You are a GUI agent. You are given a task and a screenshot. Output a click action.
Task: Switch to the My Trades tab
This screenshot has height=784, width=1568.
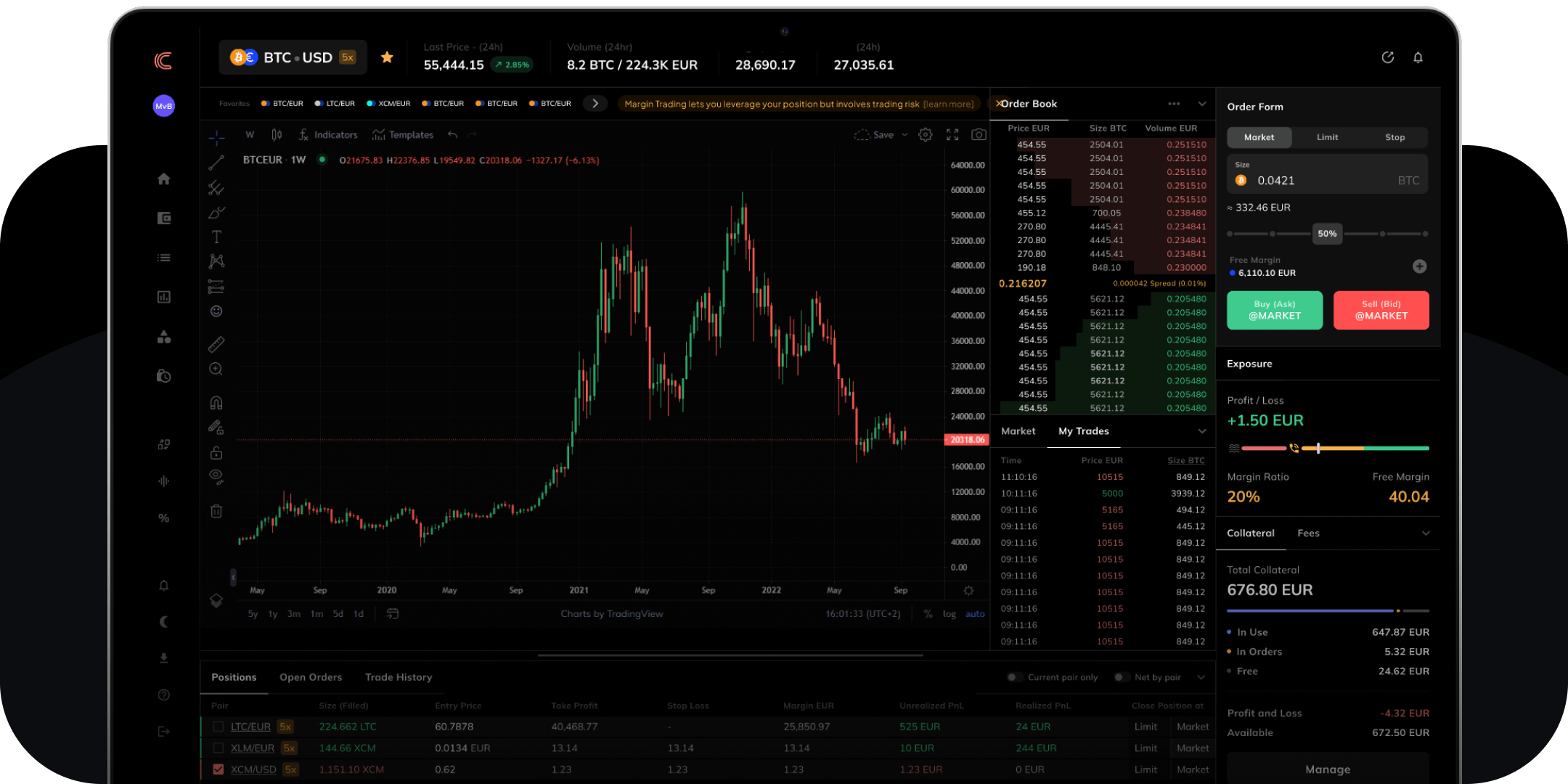point(1083,430)
